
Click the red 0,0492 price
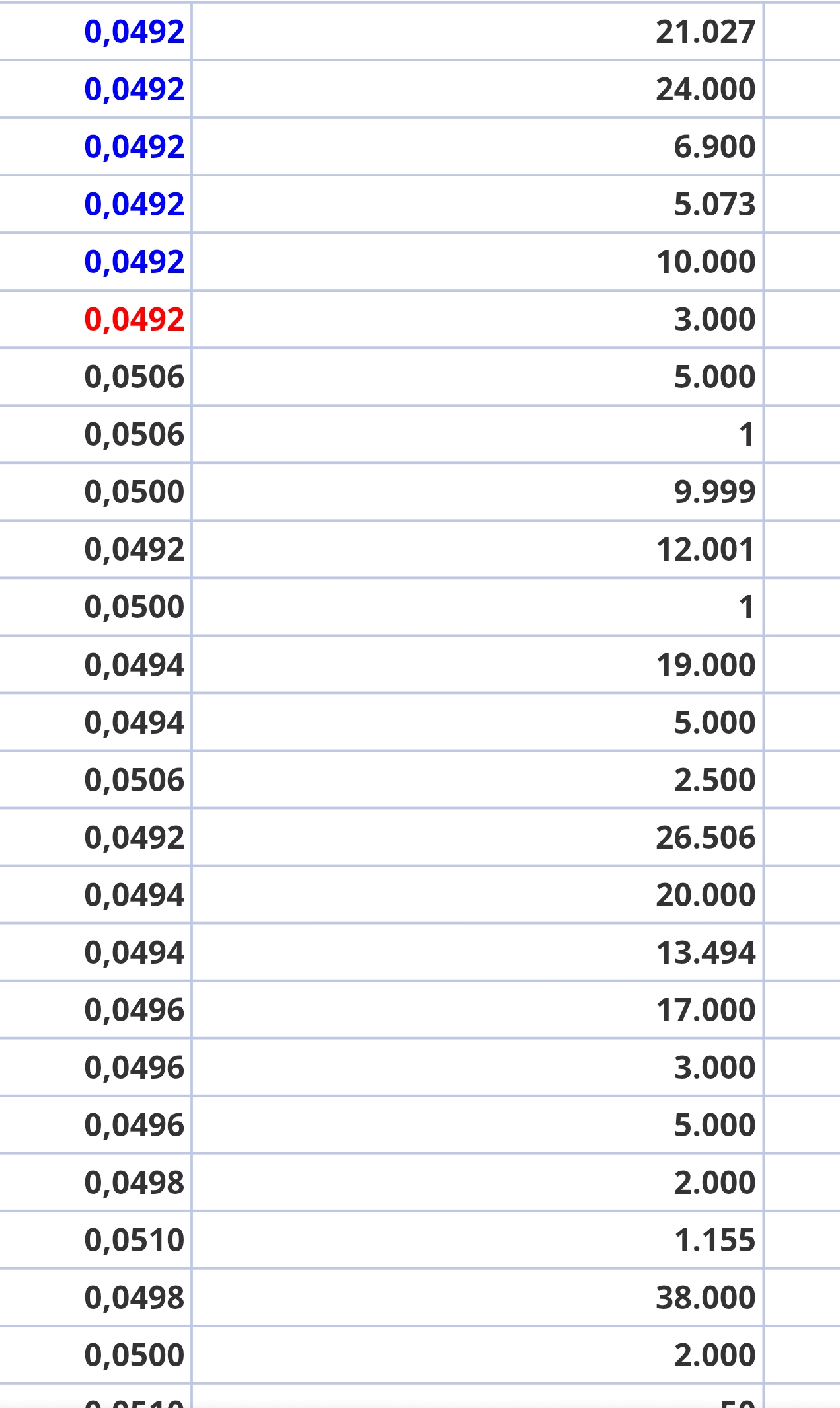click(x=134, y=319)
